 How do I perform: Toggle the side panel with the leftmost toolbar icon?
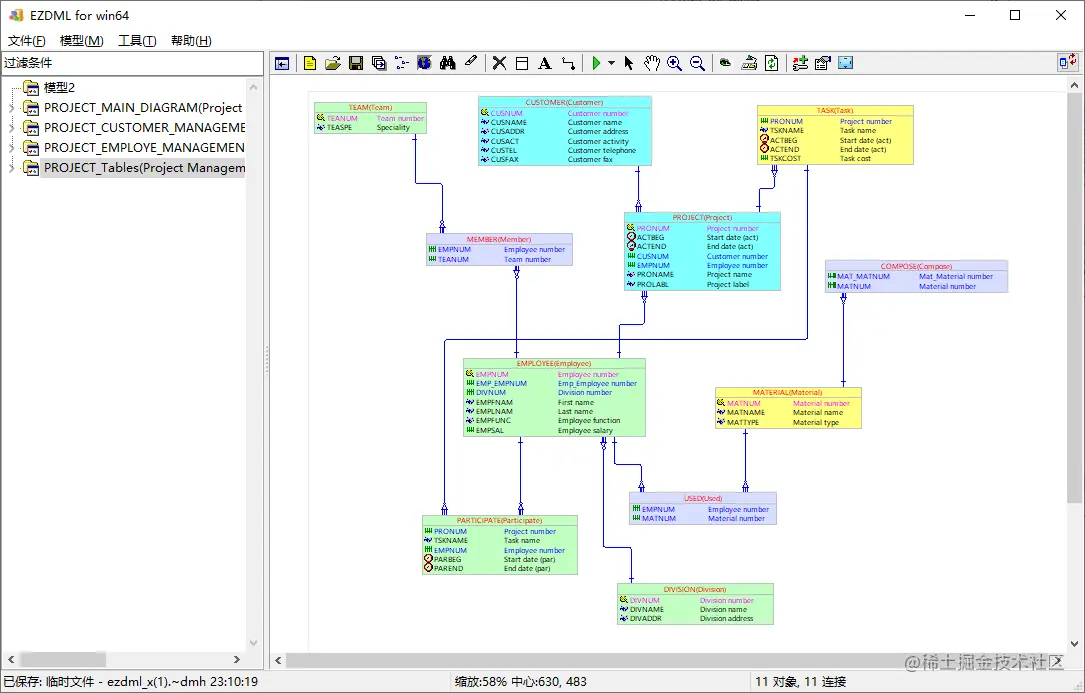(282, 64)
